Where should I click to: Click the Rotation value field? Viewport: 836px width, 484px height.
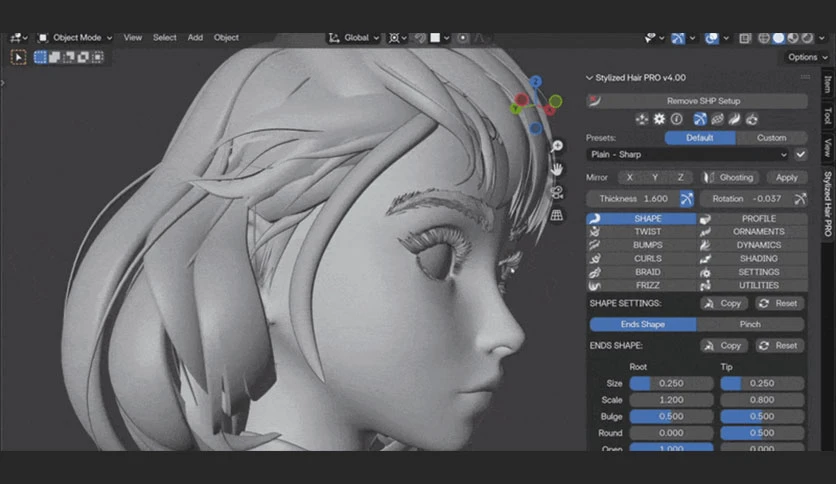pyautogui.click(x=746, y=199)
